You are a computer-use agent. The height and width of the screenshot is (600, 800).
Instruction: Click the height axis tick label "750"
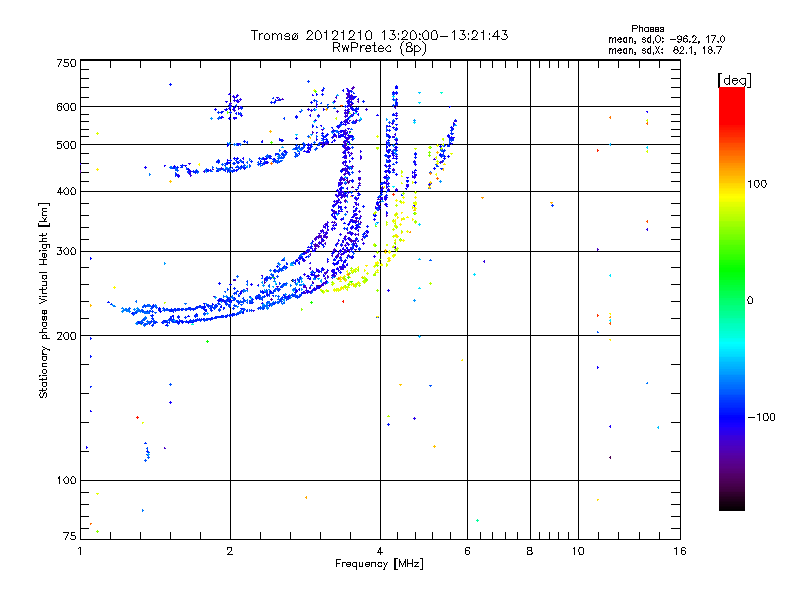(x=66, y=63)
